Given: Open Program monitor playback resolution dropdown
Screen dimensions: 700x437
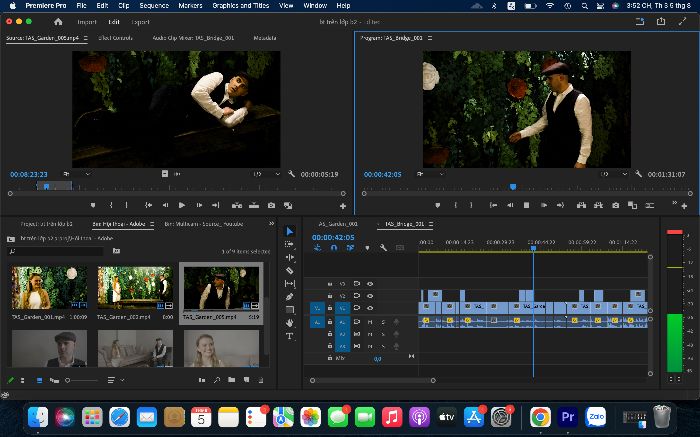Looking at the screenshot, I should pos(614,174).
